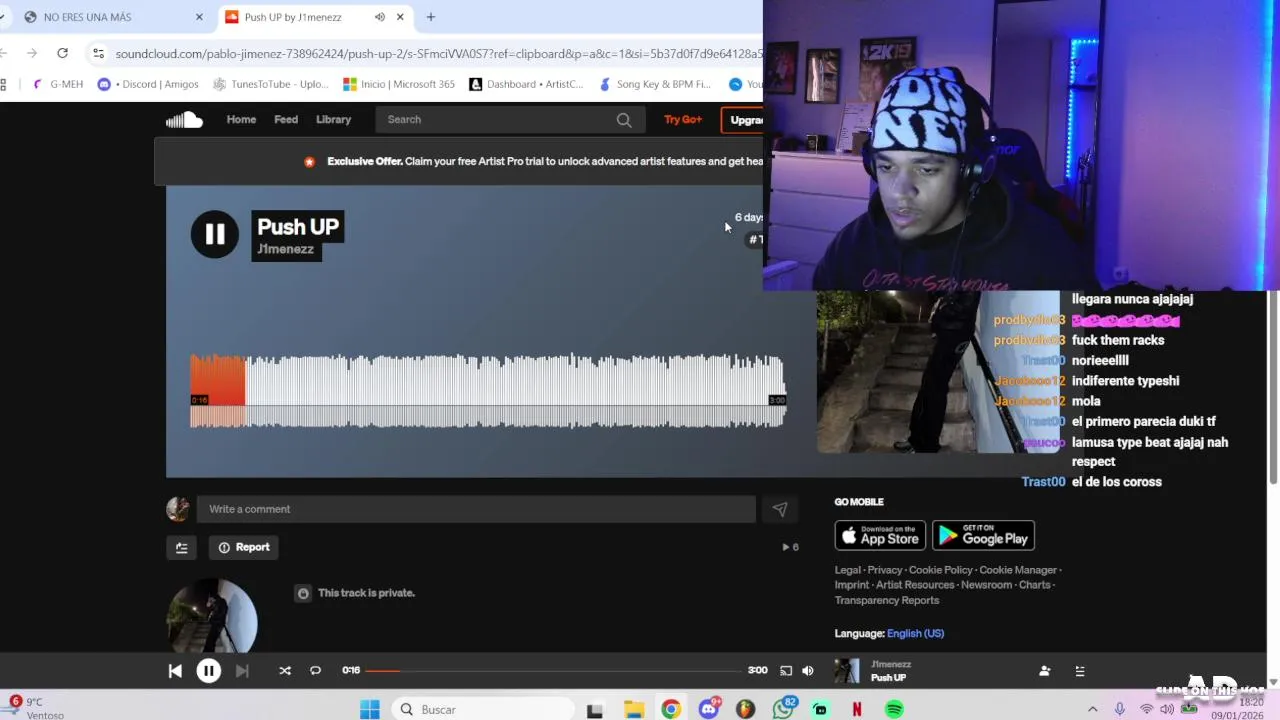
Task: Open Netflix from the taskbar
Action: 857,710
